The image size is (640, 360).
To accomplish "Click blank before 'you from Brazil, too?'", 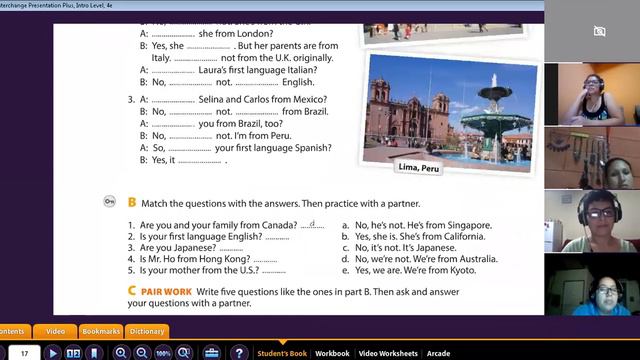I will [173, 124].
